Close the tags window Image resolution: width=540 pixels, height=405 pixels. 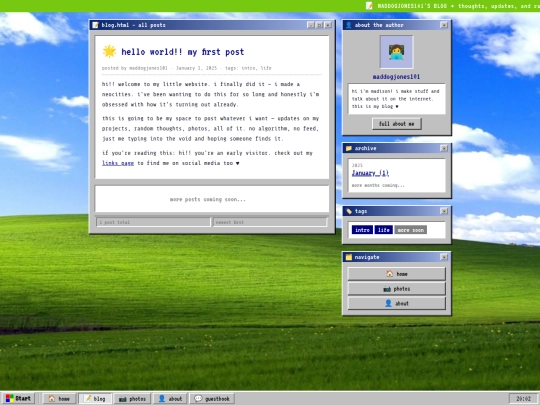click(x=444, y=211)
